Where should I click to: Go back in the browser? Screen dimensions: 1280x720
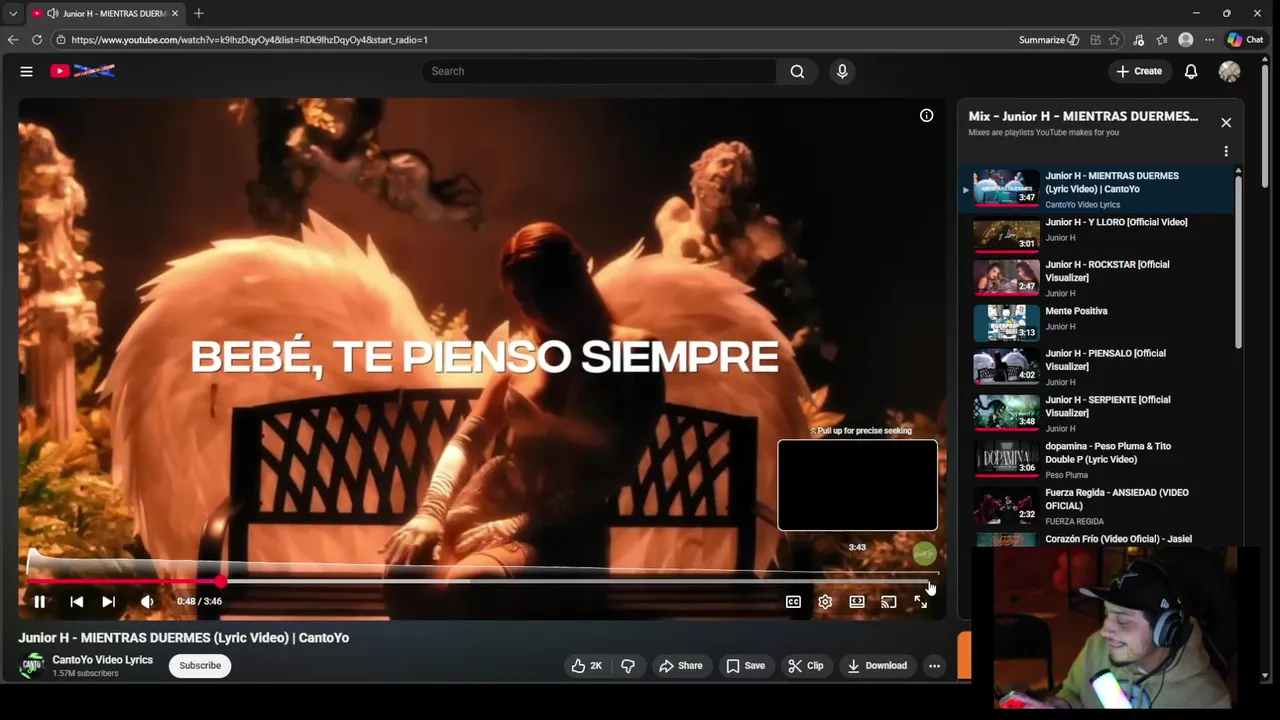pos(13,40)
